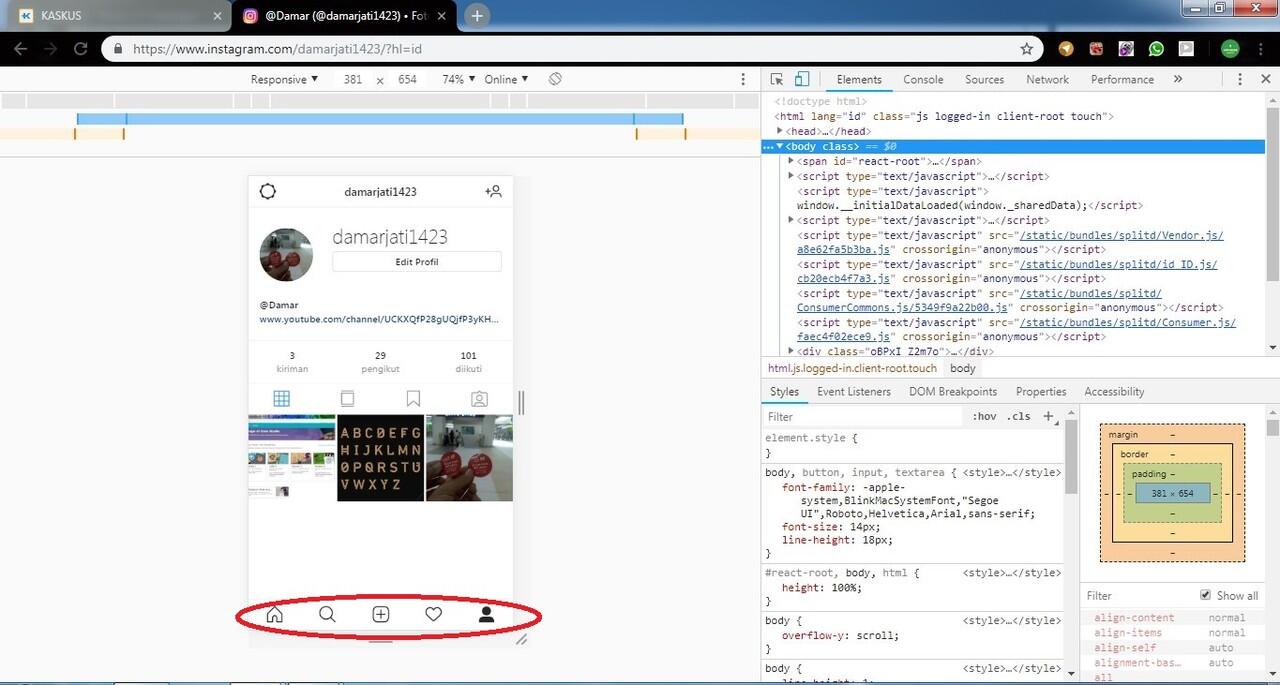Toggle the device toolbar icon
Image resolution: width=1280 pixels, height=685 pixels.
801,79
